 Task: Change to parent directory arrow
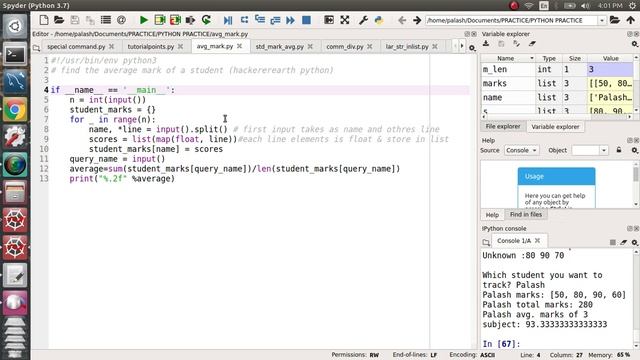[631, 20]
